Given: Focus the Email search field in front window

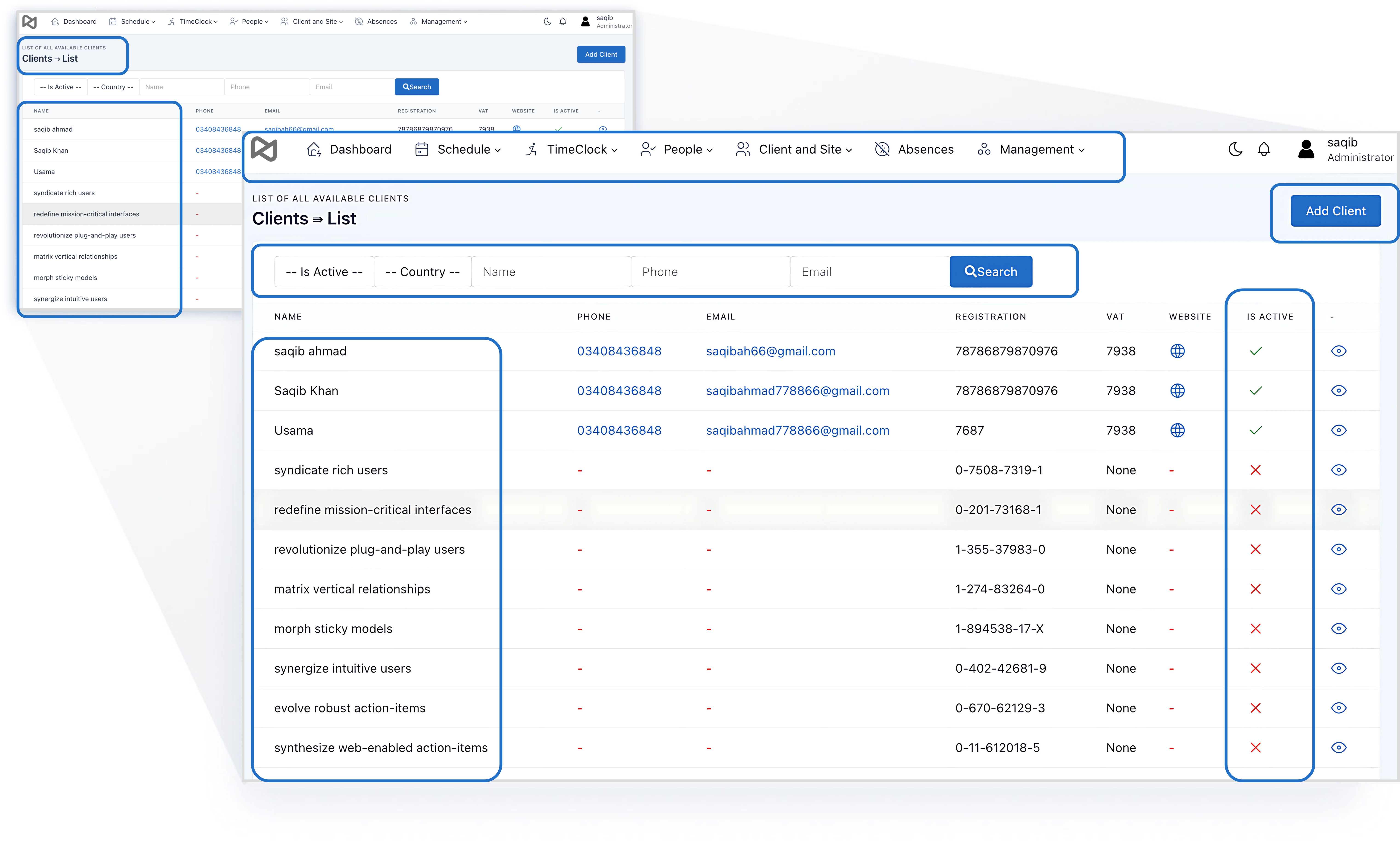Looking at the screenshot, I should (870, 272).
